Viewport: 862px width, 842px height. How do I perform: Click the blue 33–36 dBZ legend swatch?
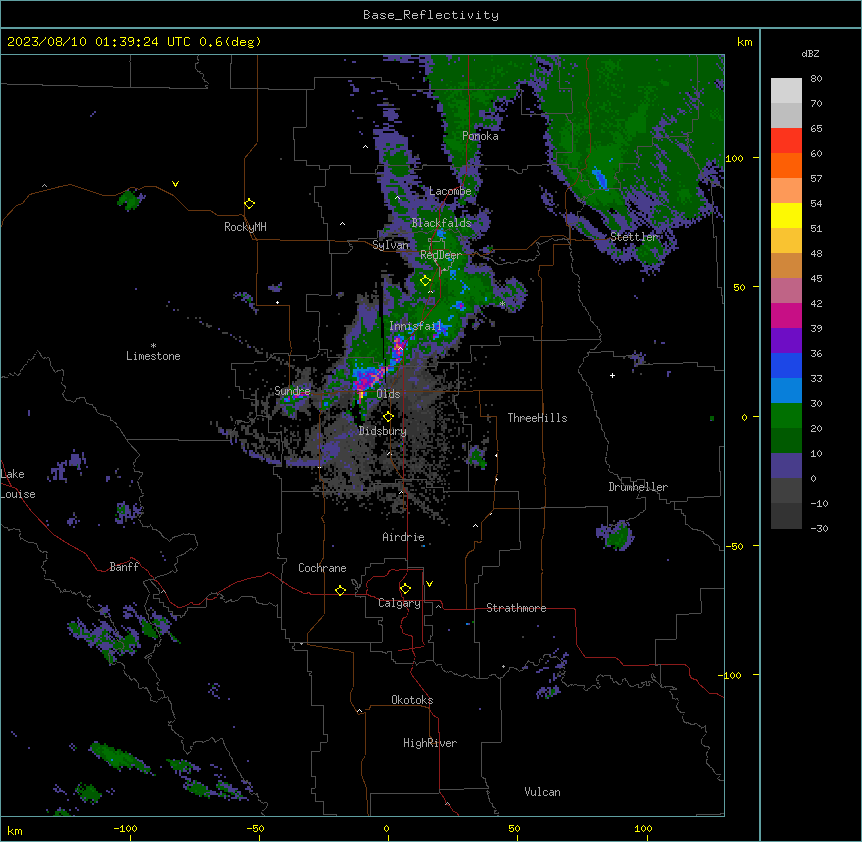[x=786, y=365]
